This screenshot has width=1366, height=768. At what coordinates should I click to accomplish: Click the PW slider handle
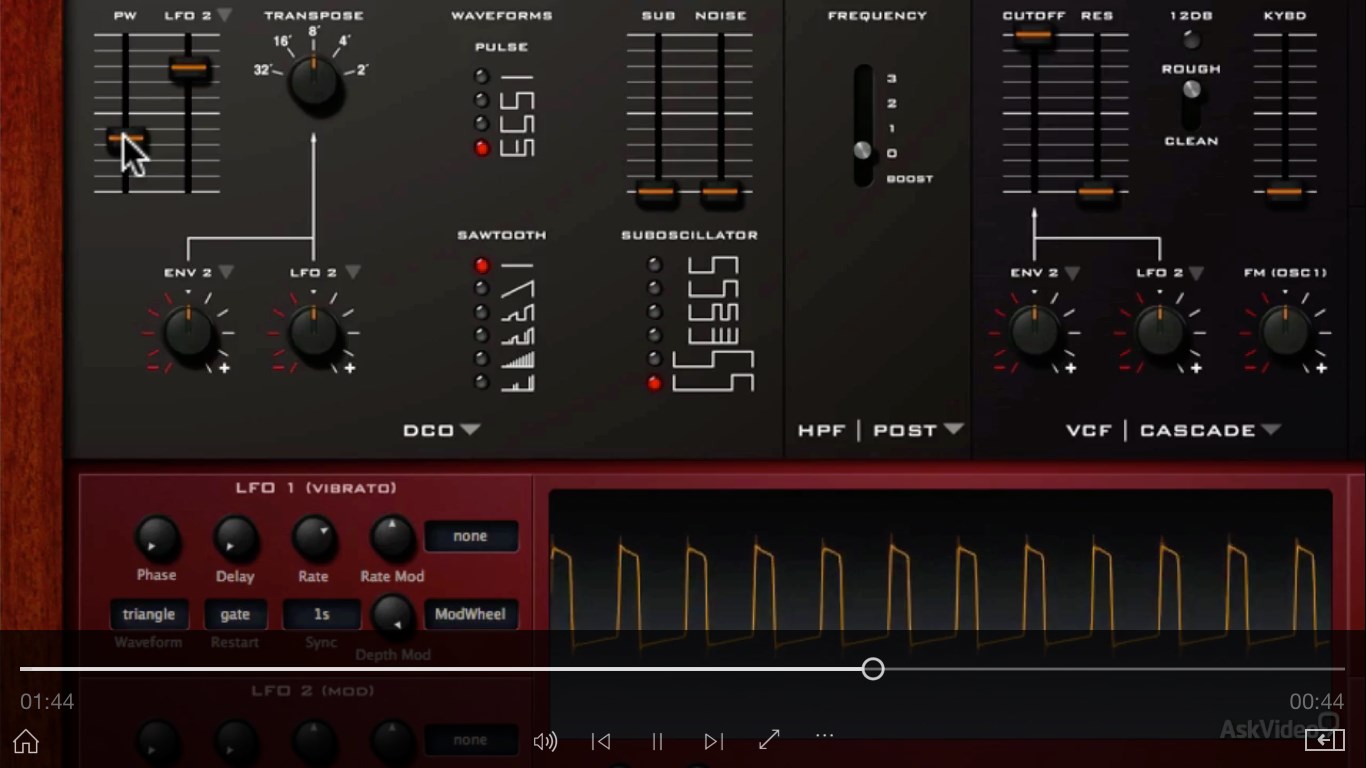coord(126,140)
